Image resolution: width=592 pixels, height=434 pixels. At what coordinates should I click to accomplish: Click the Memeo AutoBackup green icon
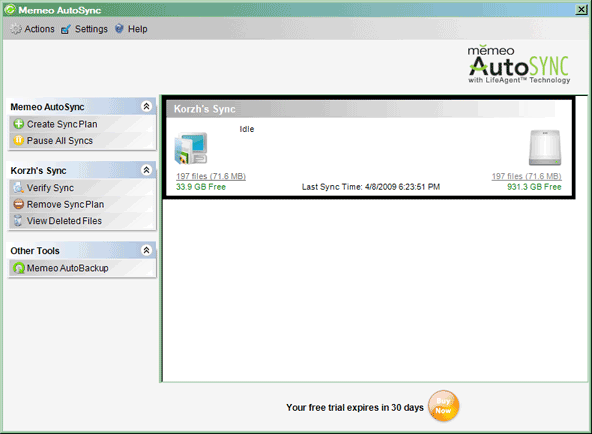[x=18, y=268]
